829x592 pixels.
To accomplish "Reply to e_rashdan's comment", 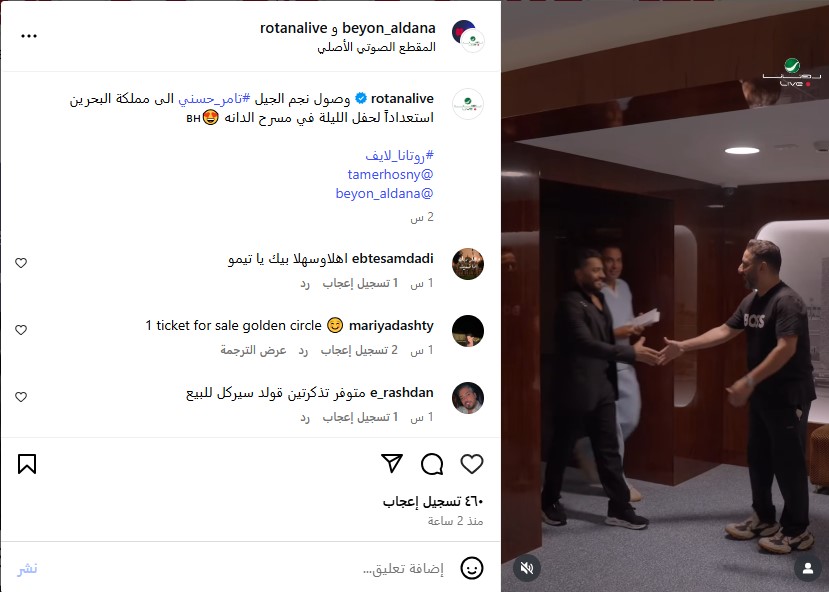I will point(305,417).
